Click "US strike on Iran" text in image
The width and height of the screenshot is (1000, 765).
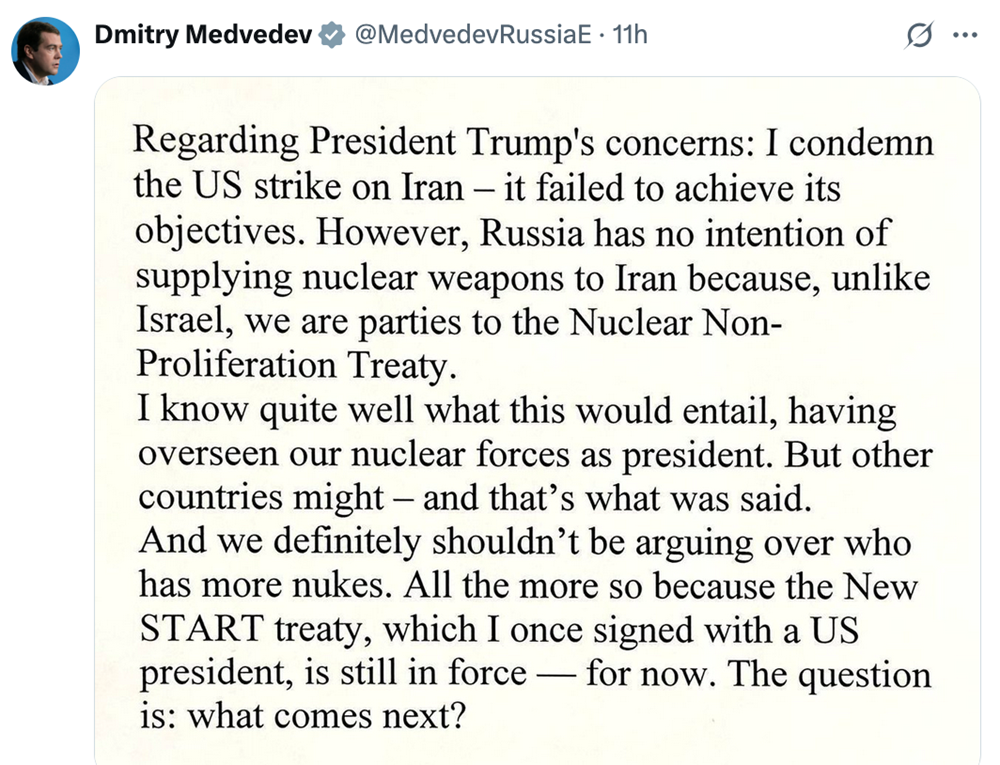pos(327,187)
